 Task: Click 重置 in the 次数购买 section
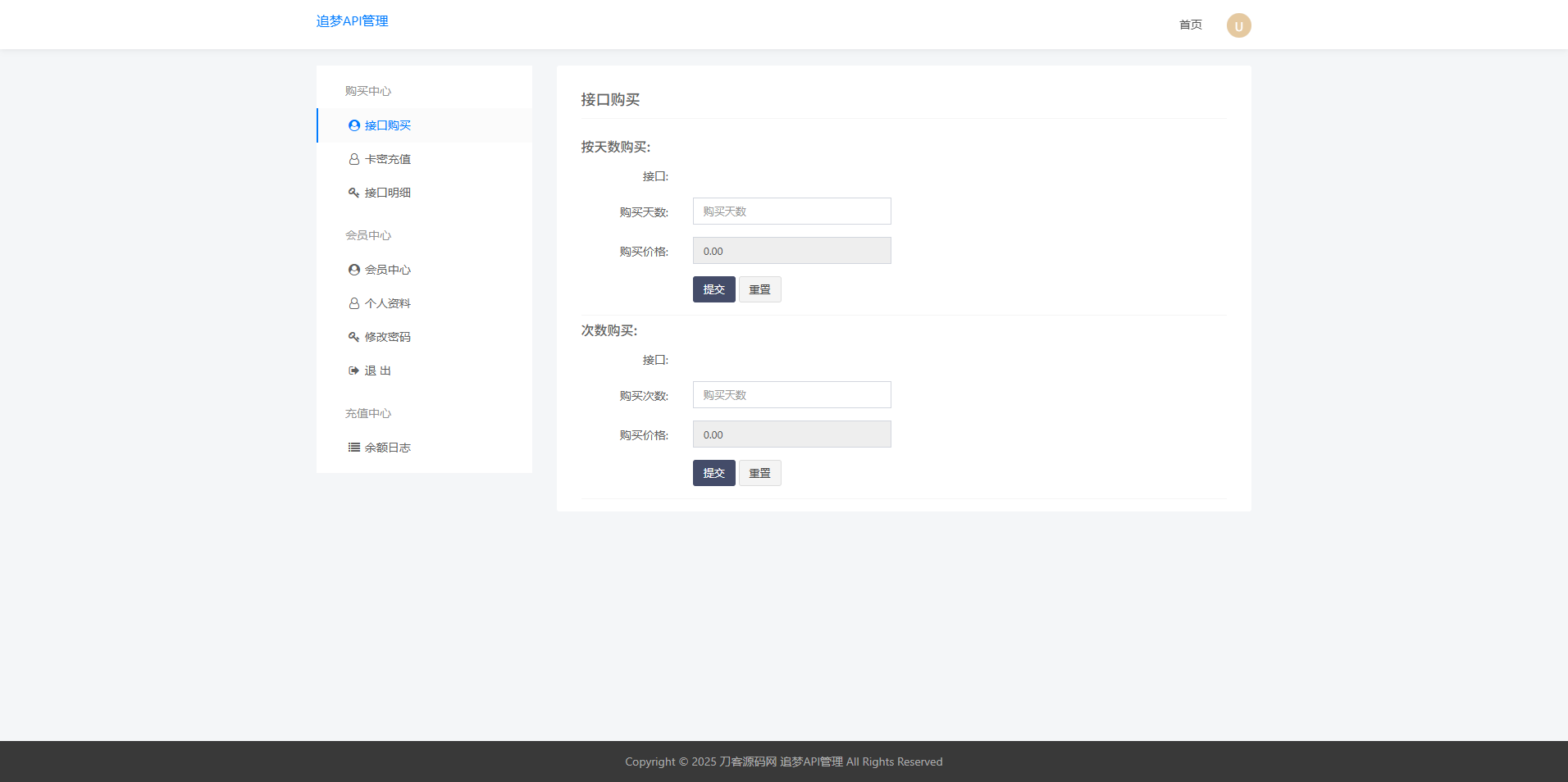pos(759,473)
